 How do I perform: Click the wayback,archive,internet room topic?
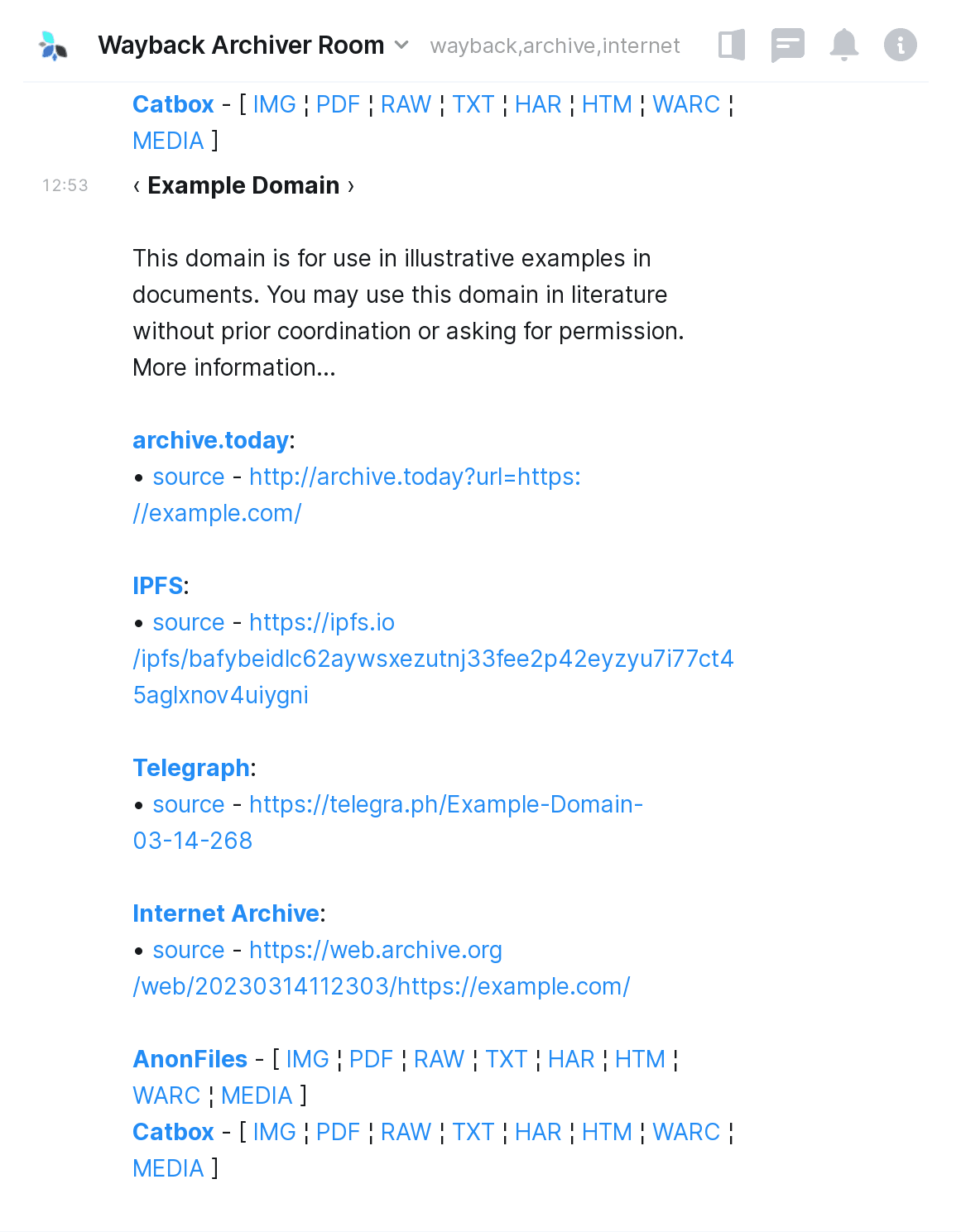tap(555, 46)
